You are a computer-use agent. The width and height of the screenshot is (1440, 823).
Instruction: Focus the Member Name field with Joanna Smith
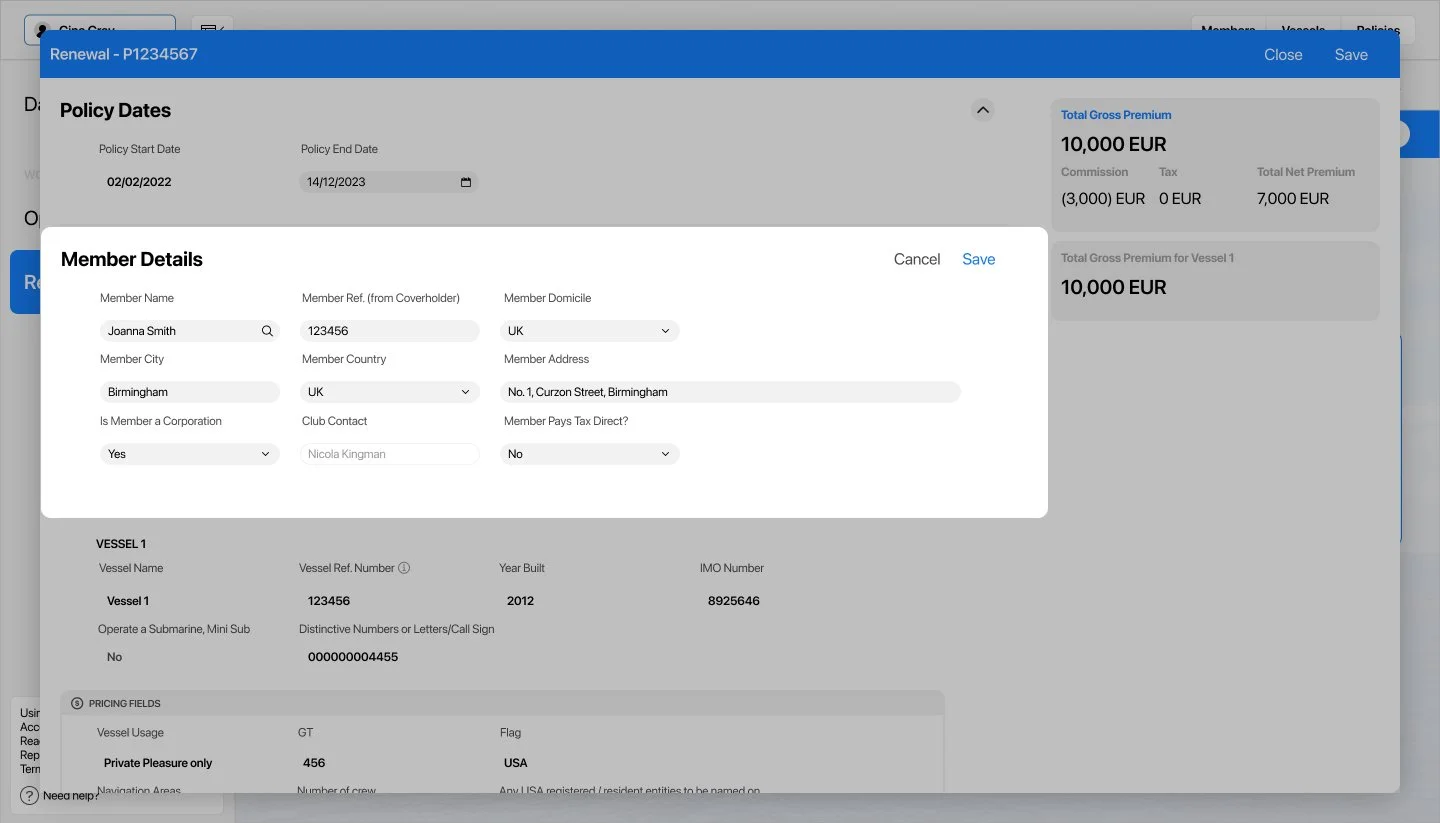pyautogui.click(x=190, y=331)
